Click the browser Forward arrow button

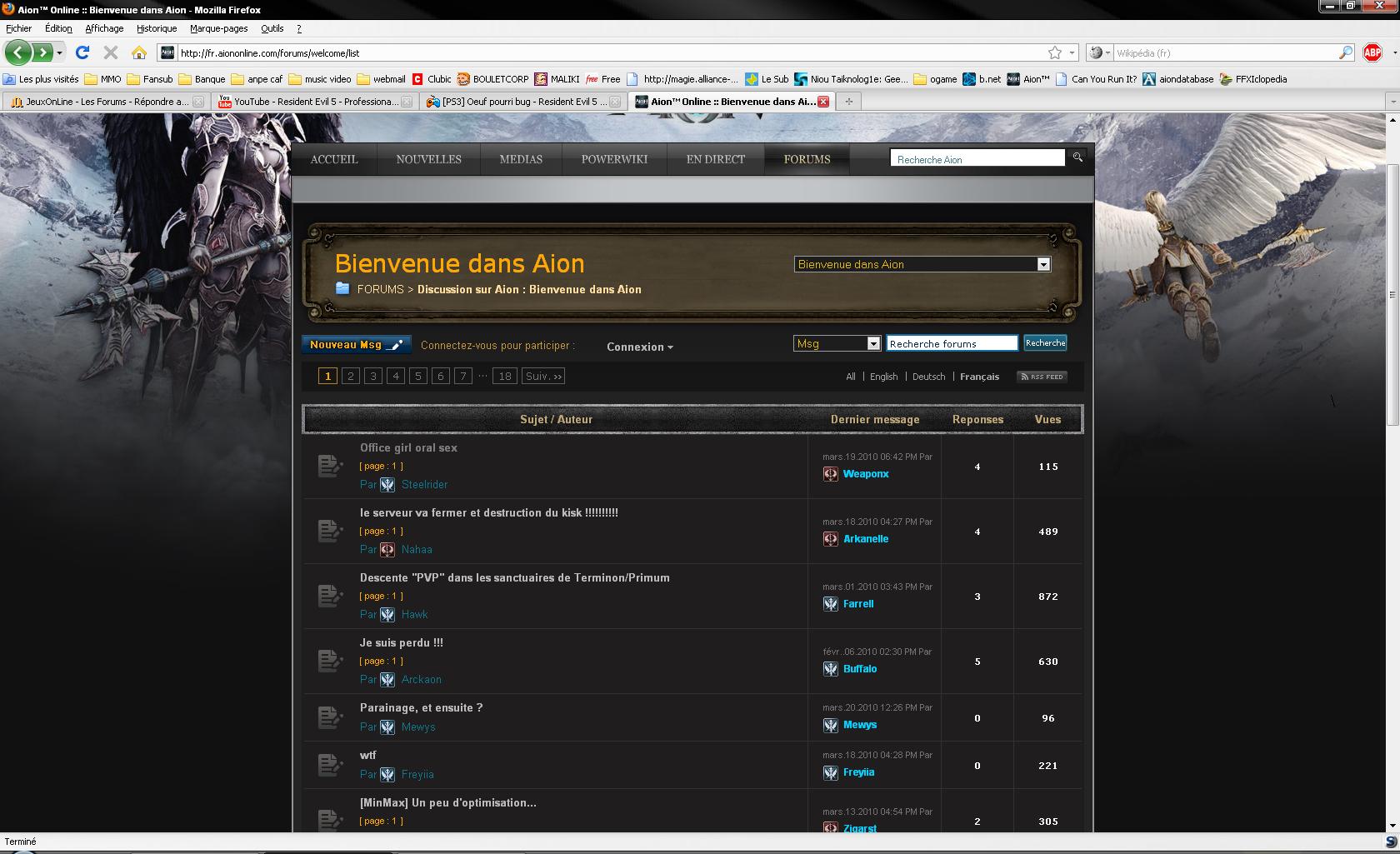coord(42,52)
